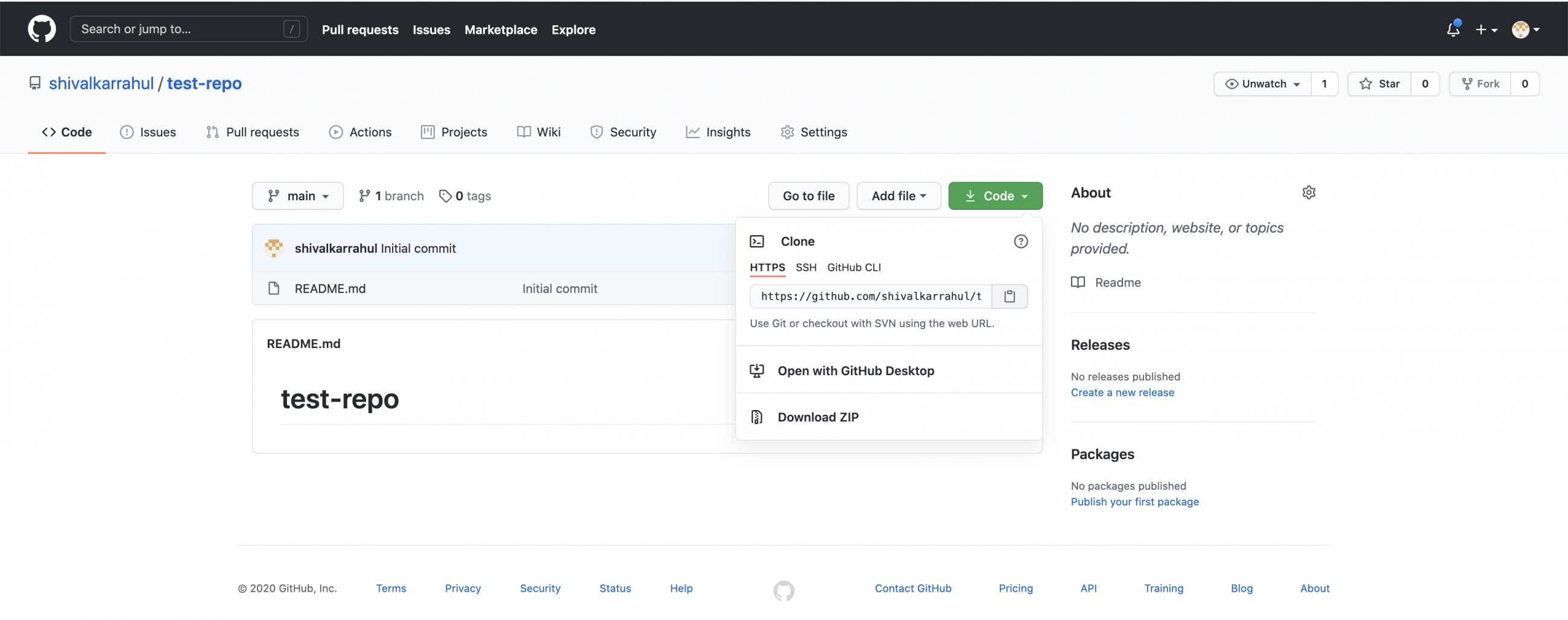Open the user avatar menu
Image resolution: width=1568 pixels, height=620 pixels.
[x=1525, y=29]
